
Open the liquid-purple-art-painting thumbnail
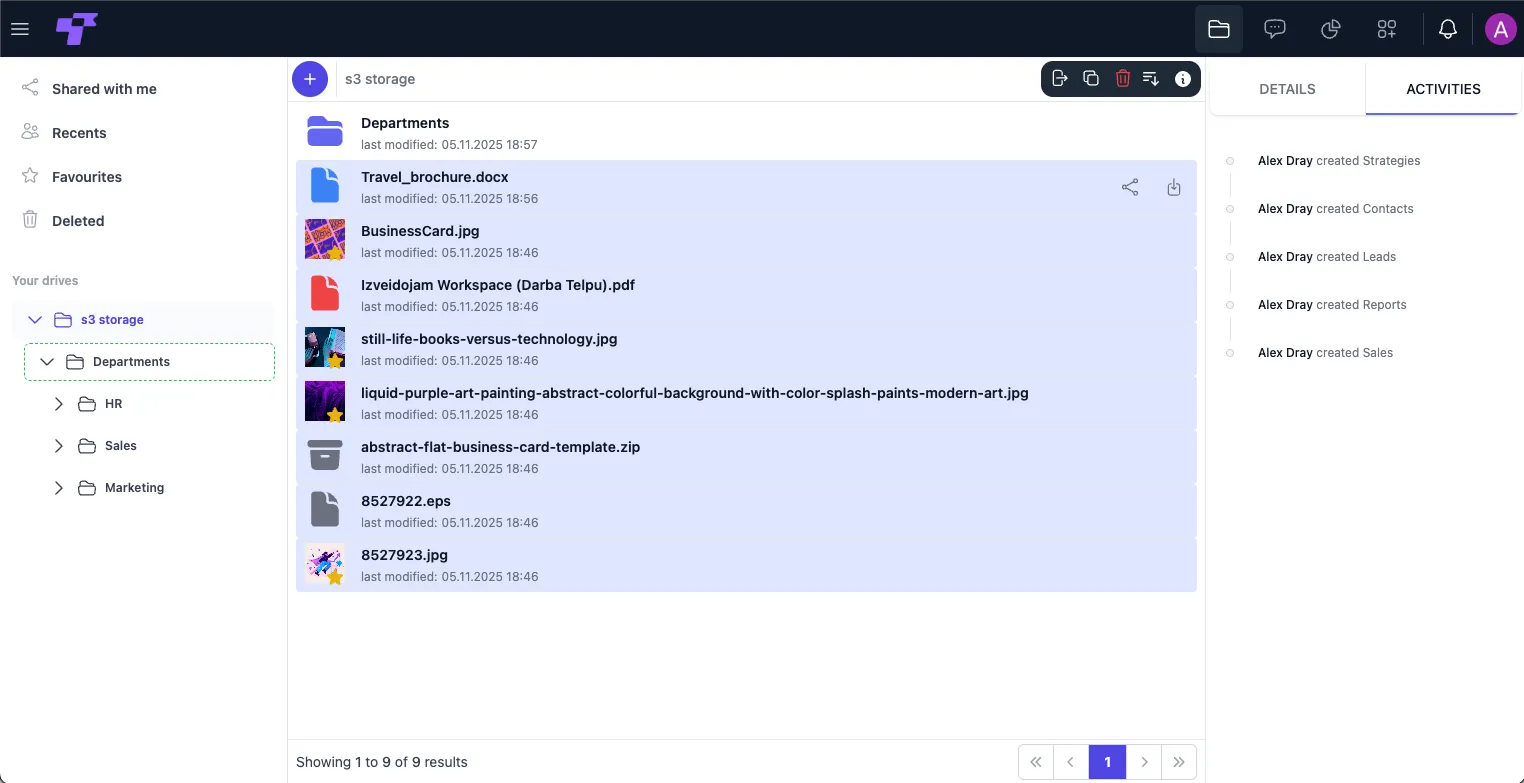tap(325, 403)
